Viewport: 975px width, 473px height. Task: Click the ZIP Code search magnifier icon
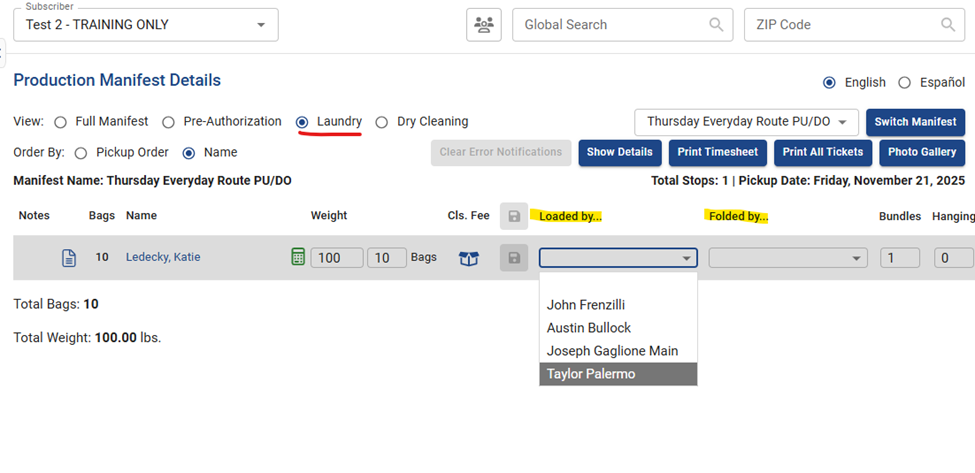click(947, 25)
